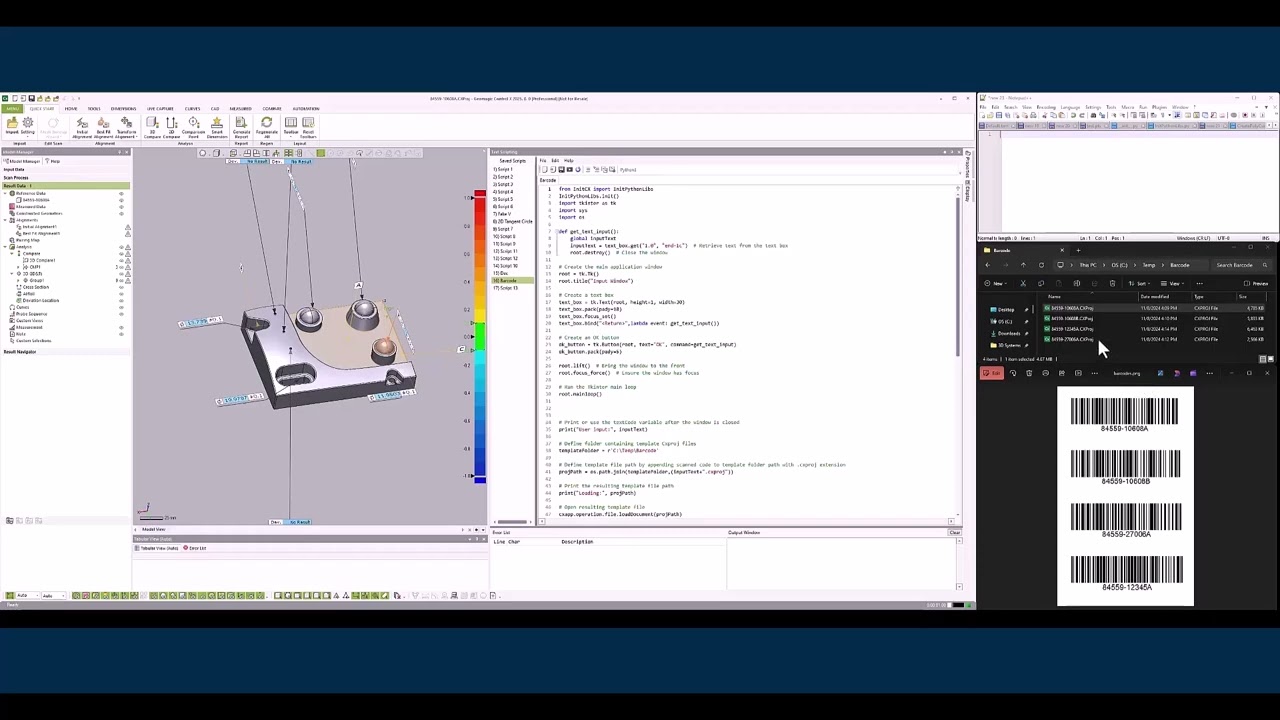Switch to the HOME ribbon tab
1280x720 pixels.
(71, 108)
